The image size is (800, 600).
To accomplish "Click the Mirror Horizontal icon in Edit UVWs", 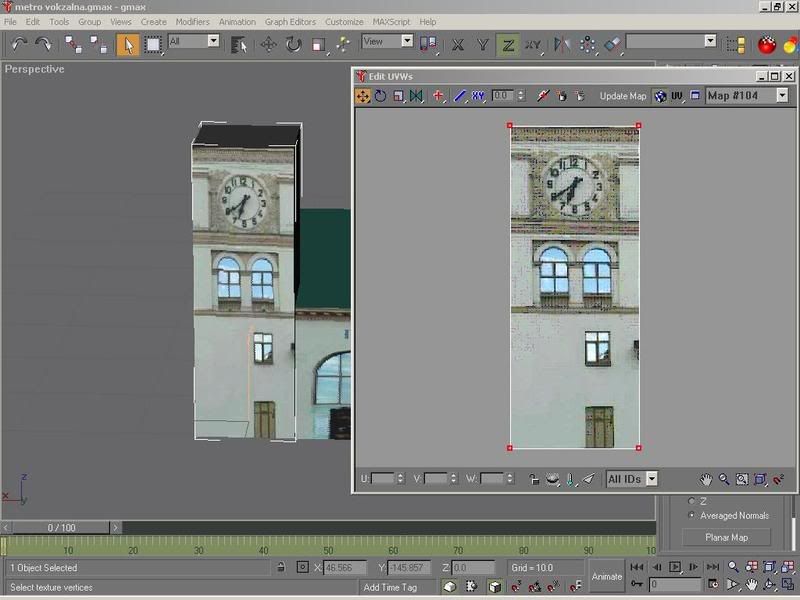I will 416,96.
